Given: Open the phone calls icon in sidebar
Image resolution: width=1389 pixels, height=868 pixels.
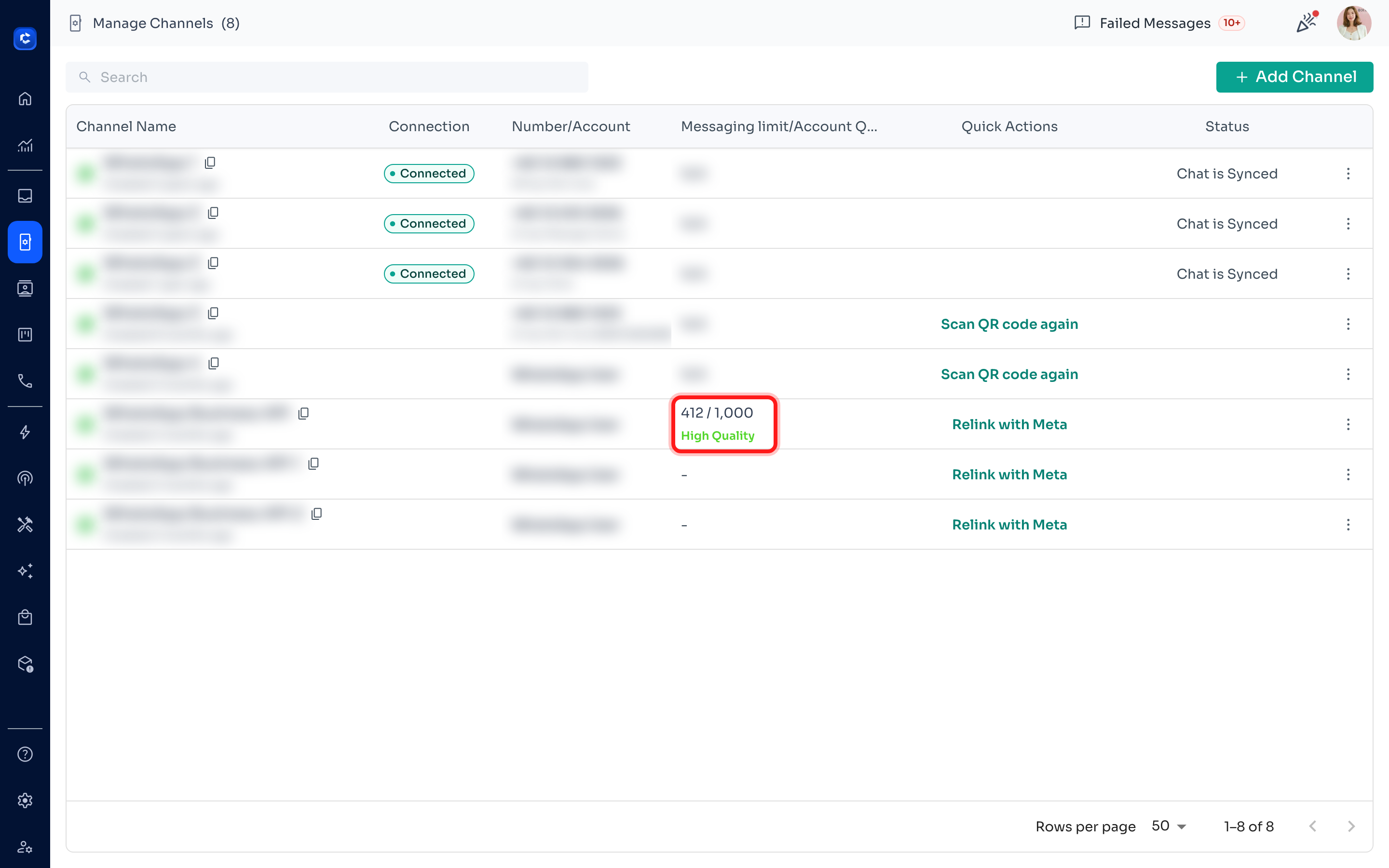Looking at the screenshot, I should point(25,380).
